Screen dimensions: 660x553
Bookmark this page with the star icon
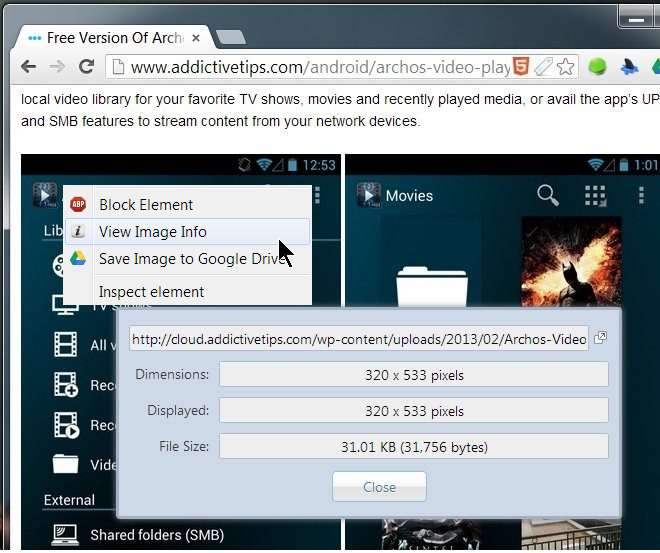(565, 66)
